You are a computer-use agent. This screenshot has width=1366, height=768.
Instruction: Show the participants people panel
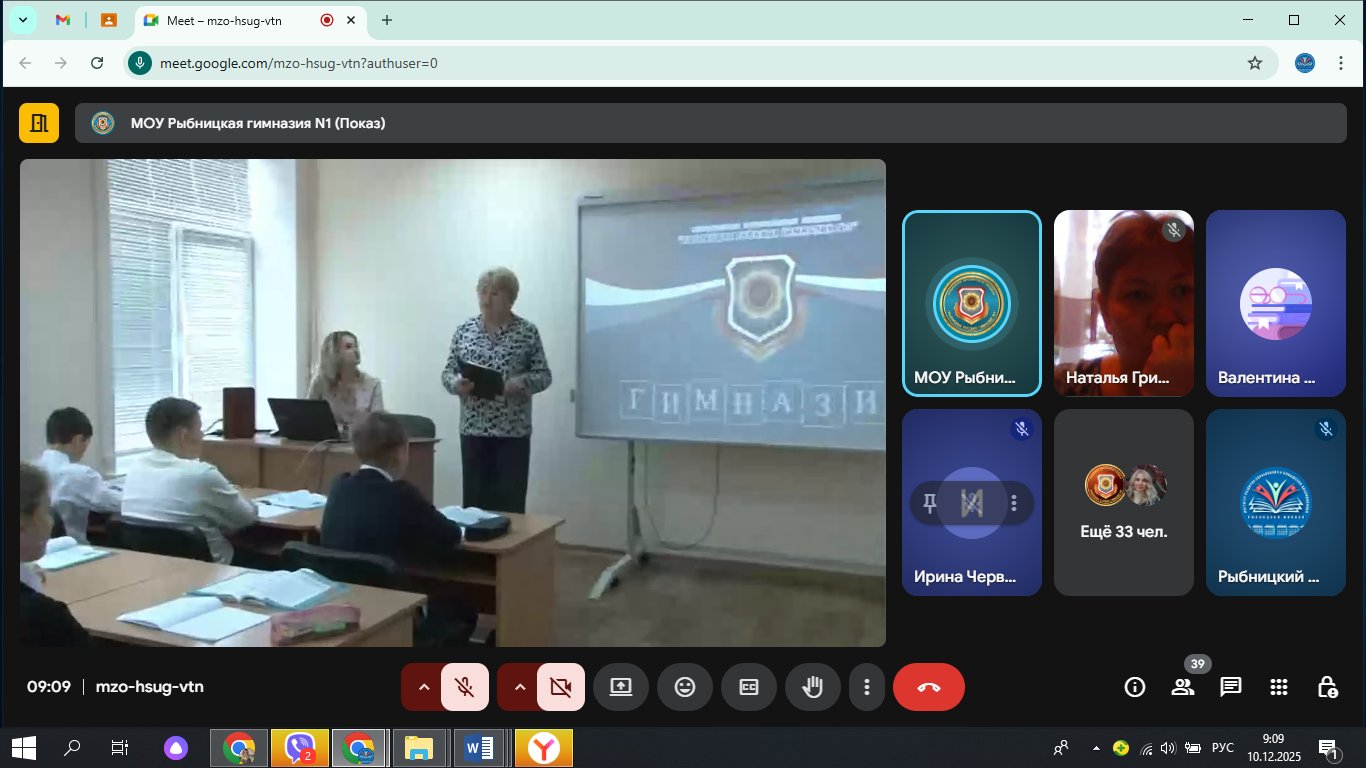pyautogui.click(x=1183, y=687)
